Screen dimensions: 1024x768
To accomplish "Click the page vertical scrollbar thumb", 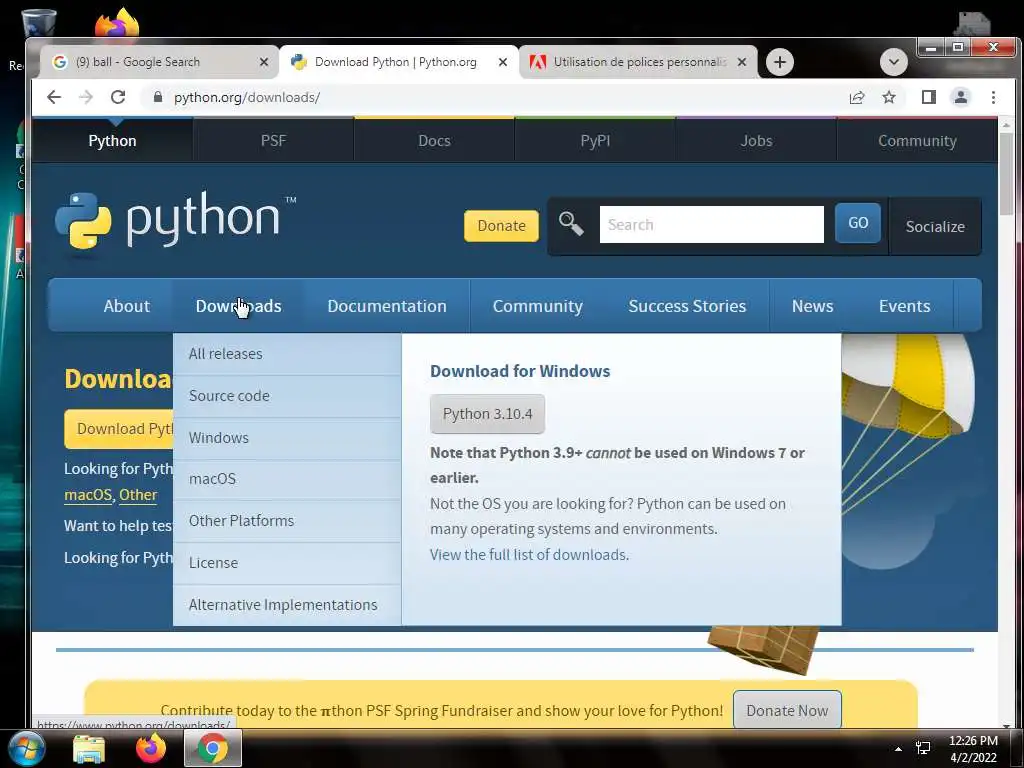I will coord(1006,173).
